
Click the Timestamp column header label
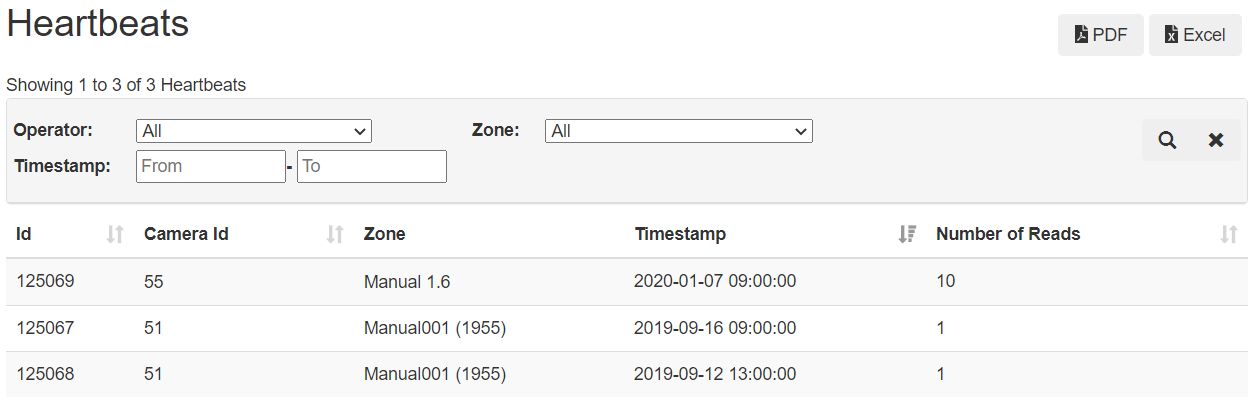[x=680, y=234]
